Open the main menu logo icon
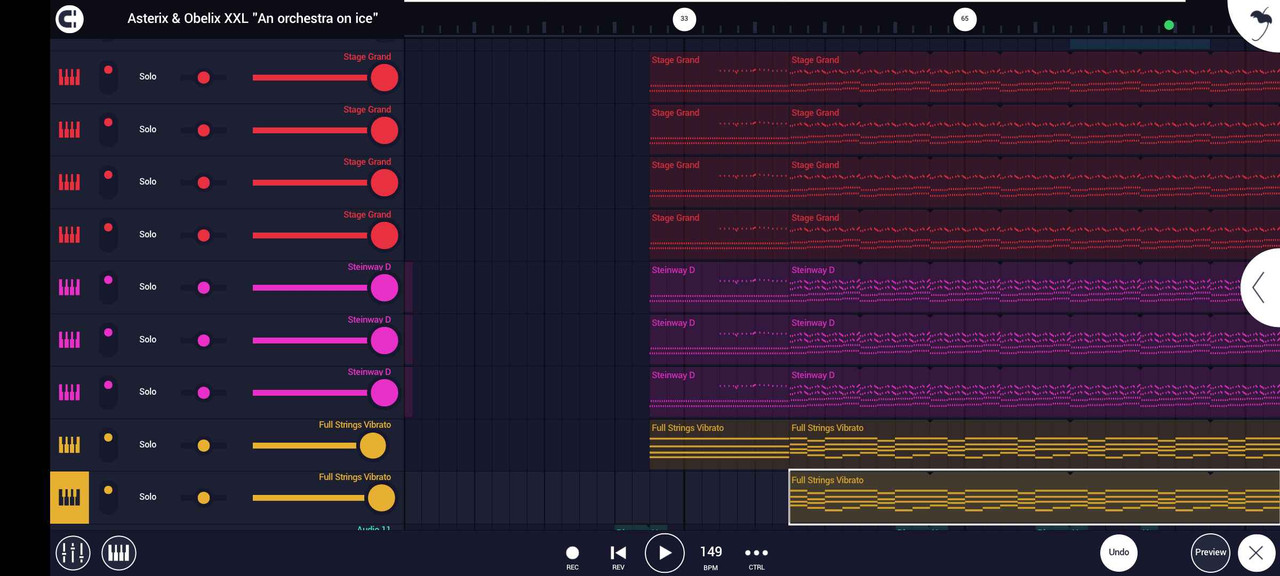Viewport: 1280px width, 576px height. coord(69,18)
